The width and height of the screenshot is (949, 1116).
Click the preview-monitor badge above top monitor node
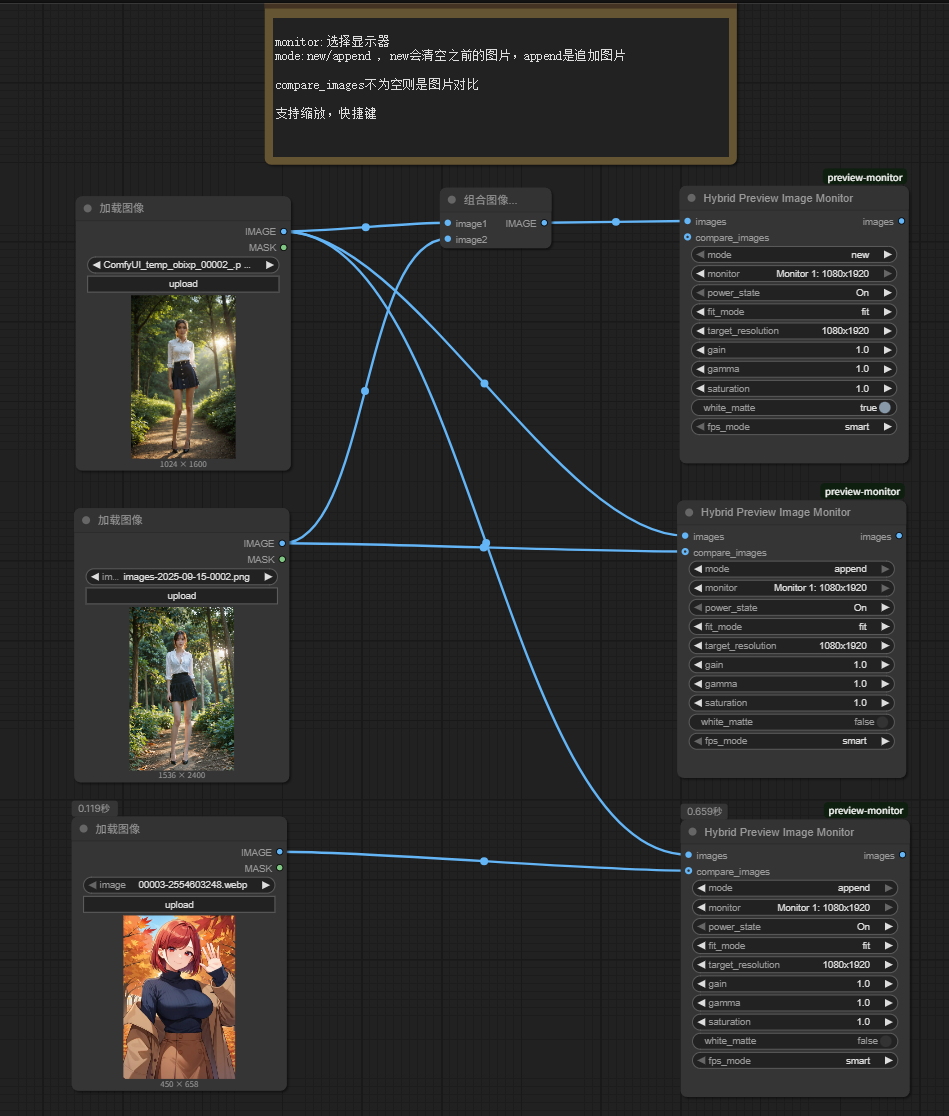pyautogui.click(x=864, y=177)
